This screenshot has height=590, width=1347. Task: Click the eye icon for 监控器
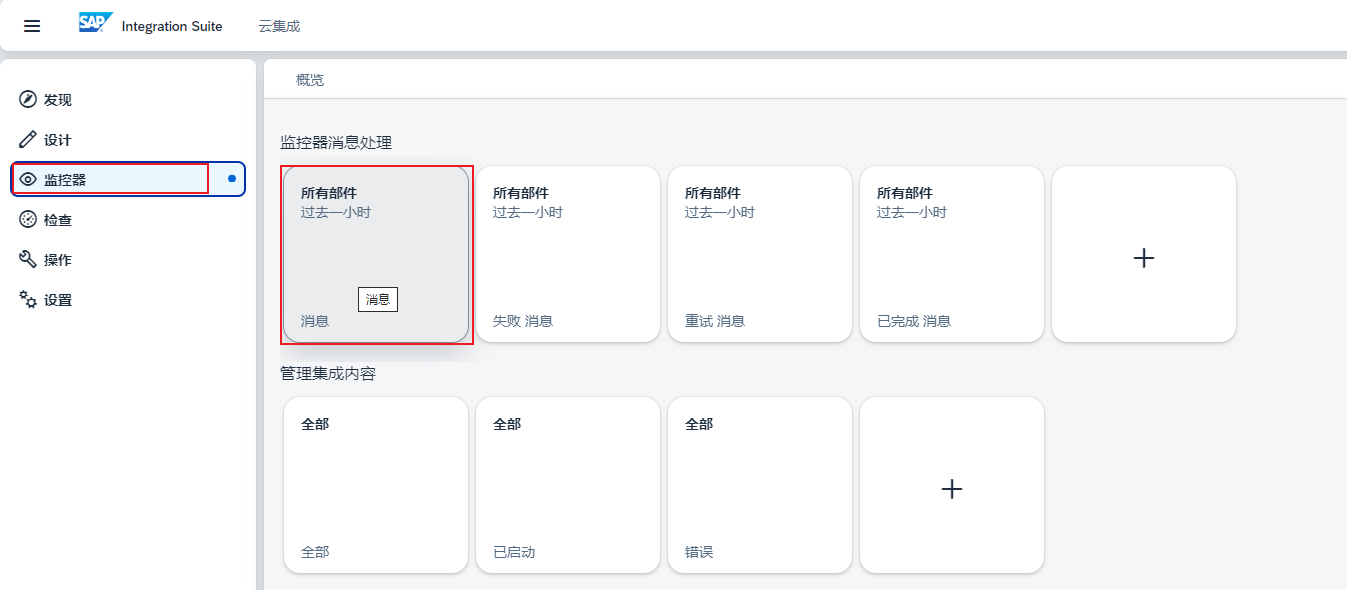tap(28, 180)
